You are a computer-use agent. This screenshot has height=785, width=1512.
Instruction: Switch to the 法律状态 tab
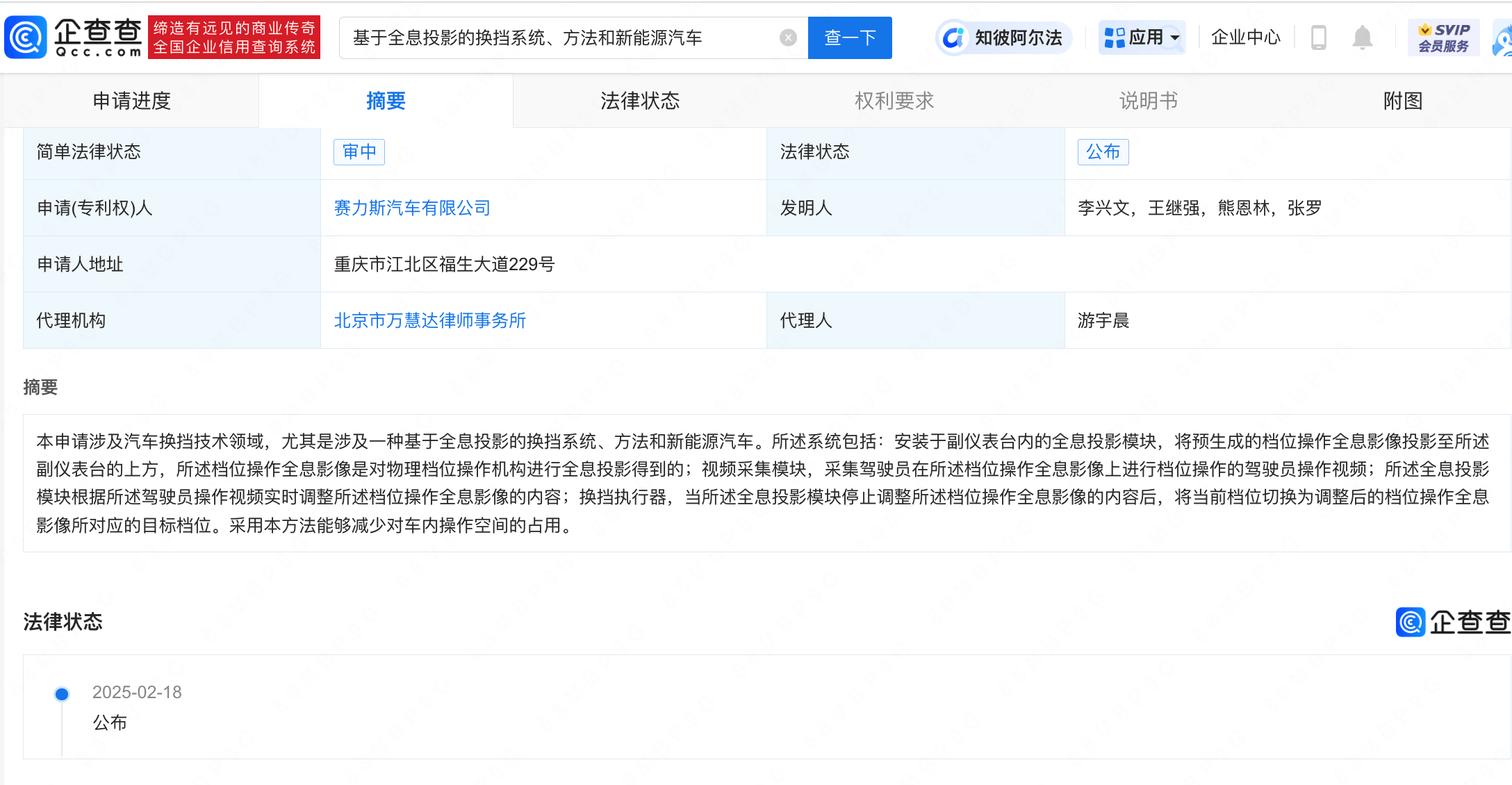pyautogui.click(x=640, y=101)
